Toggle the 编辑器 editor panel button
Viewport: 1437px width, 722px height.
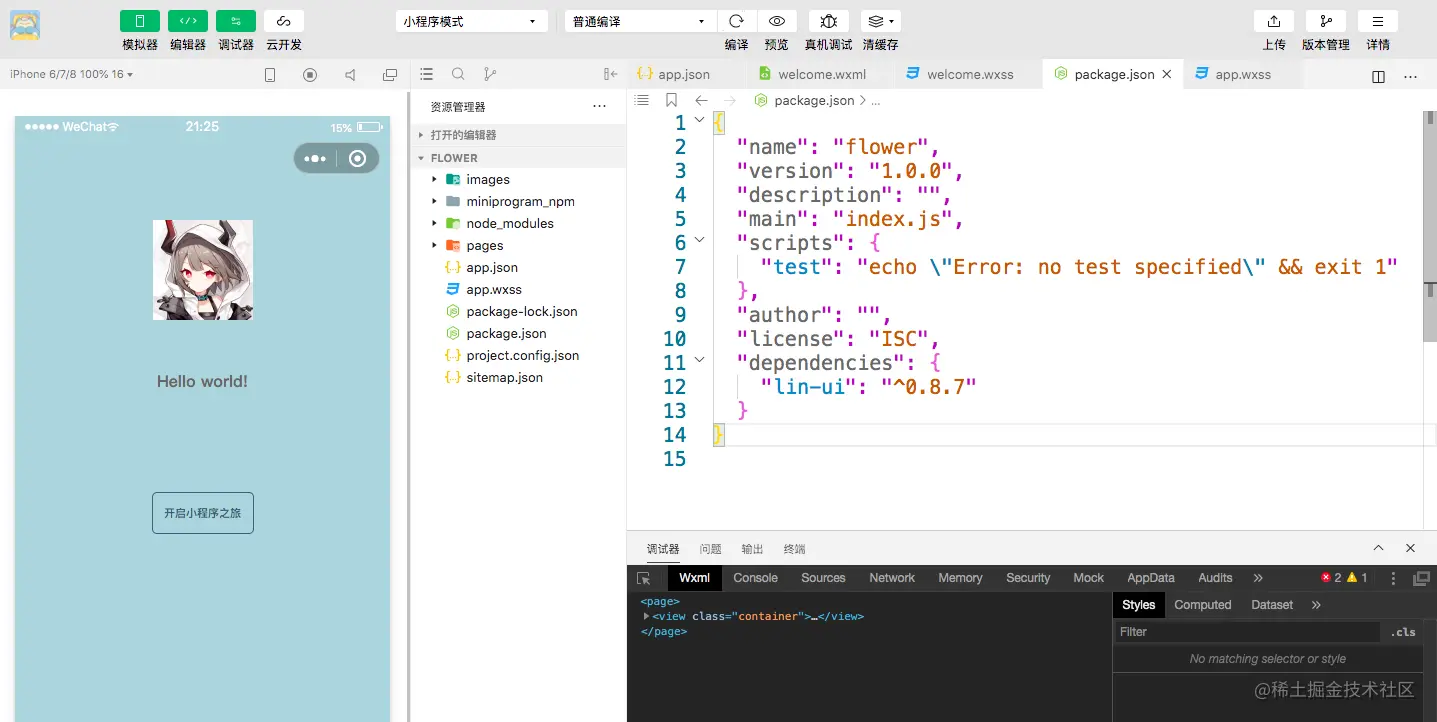[188, 21]
